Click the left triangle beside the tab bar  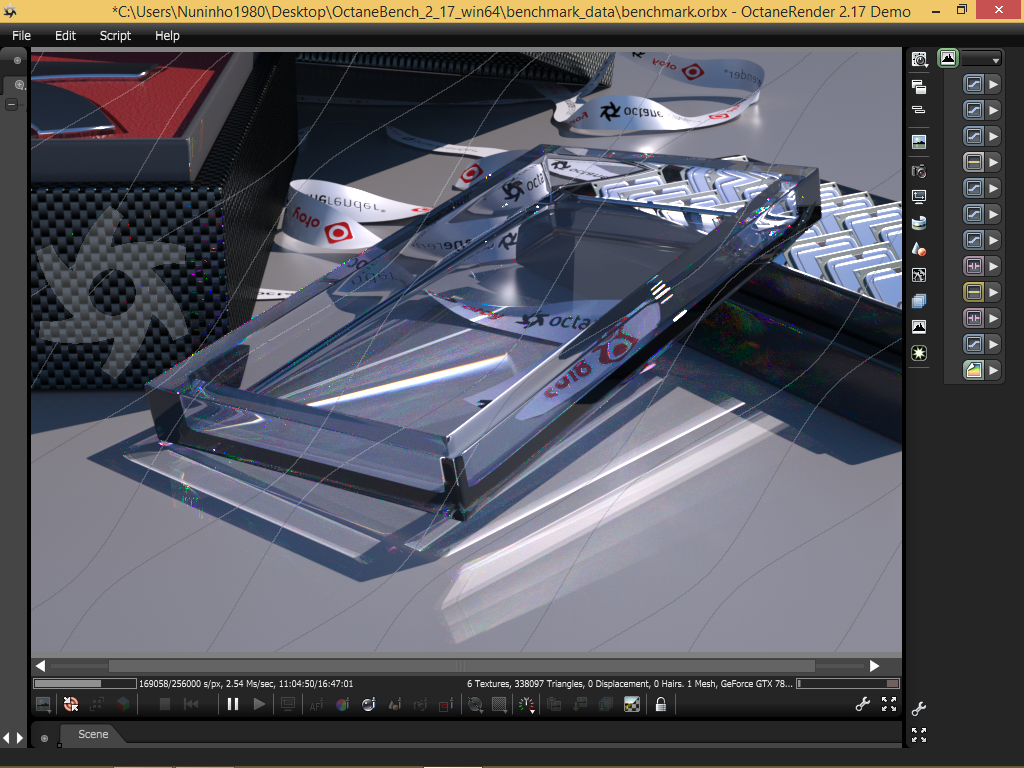click(x=7, y=738)
